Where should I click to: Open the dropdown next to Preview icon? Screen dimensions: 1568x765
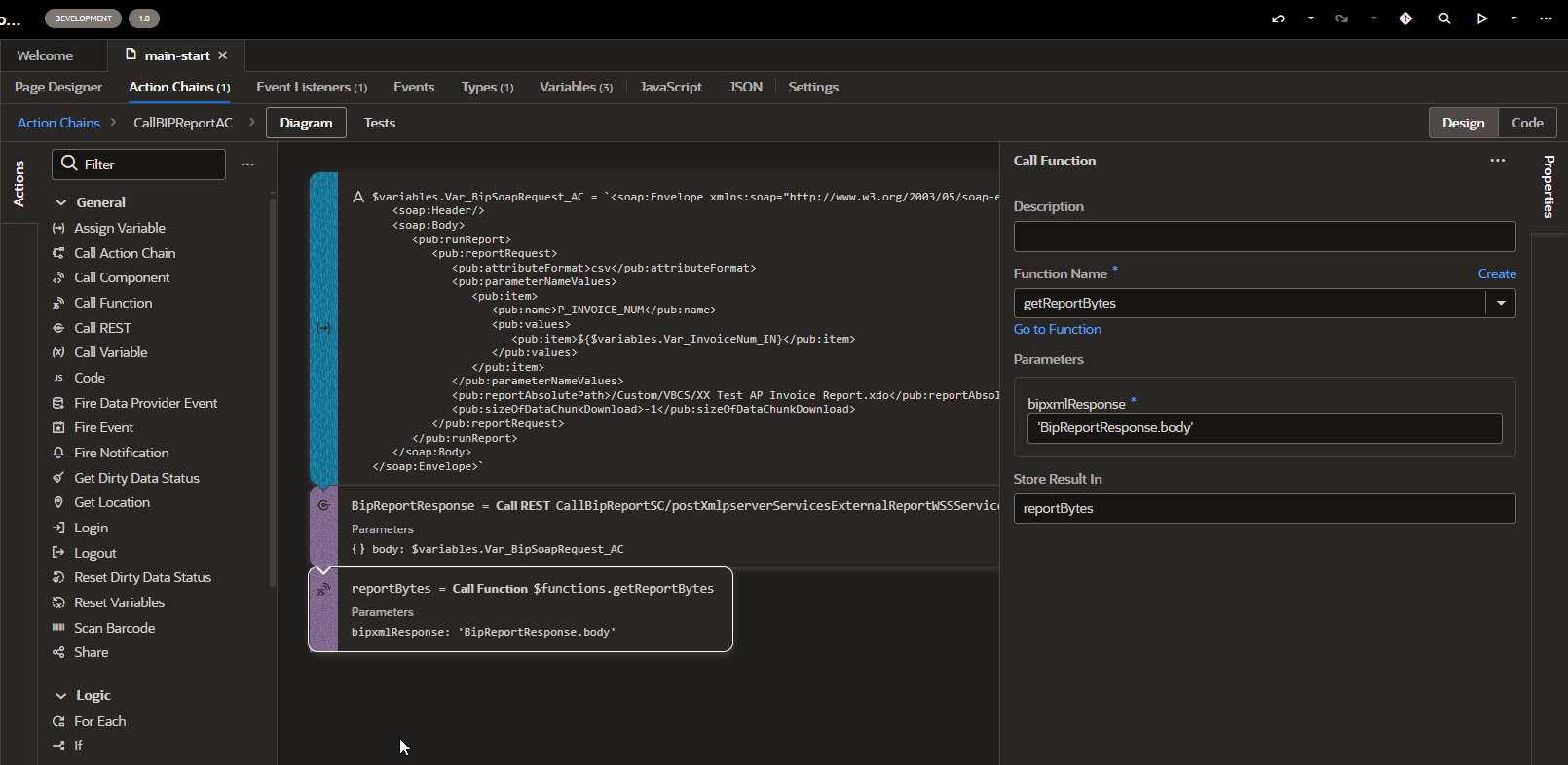click(1513, 18)
